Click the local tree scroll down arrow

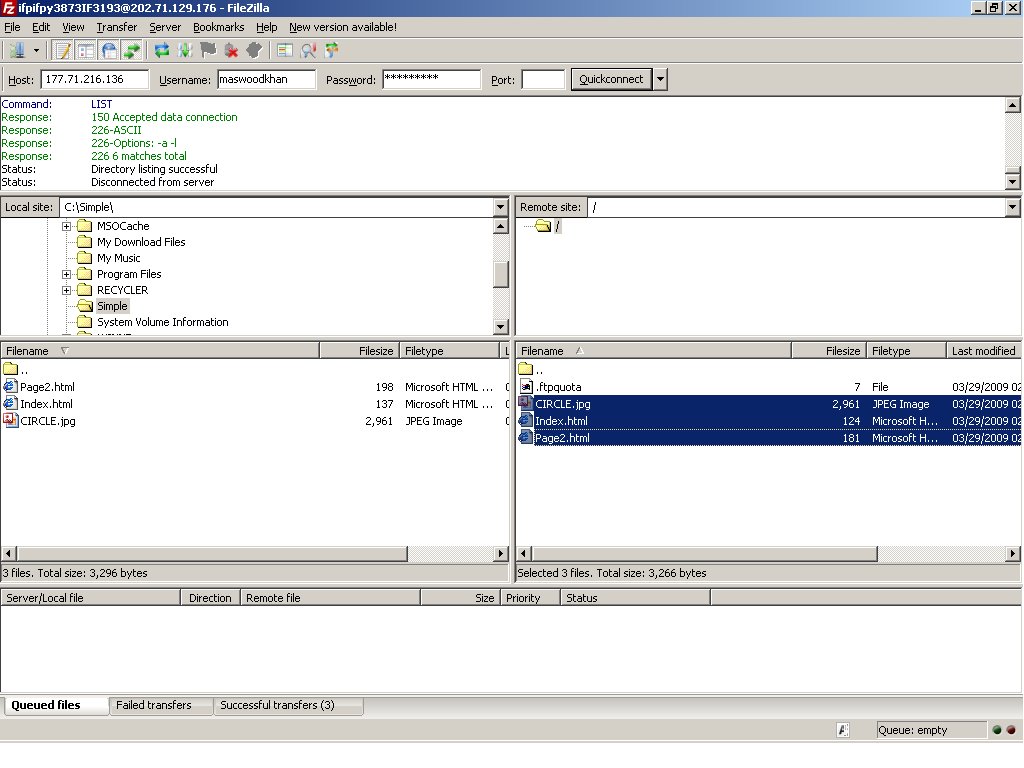500,327
